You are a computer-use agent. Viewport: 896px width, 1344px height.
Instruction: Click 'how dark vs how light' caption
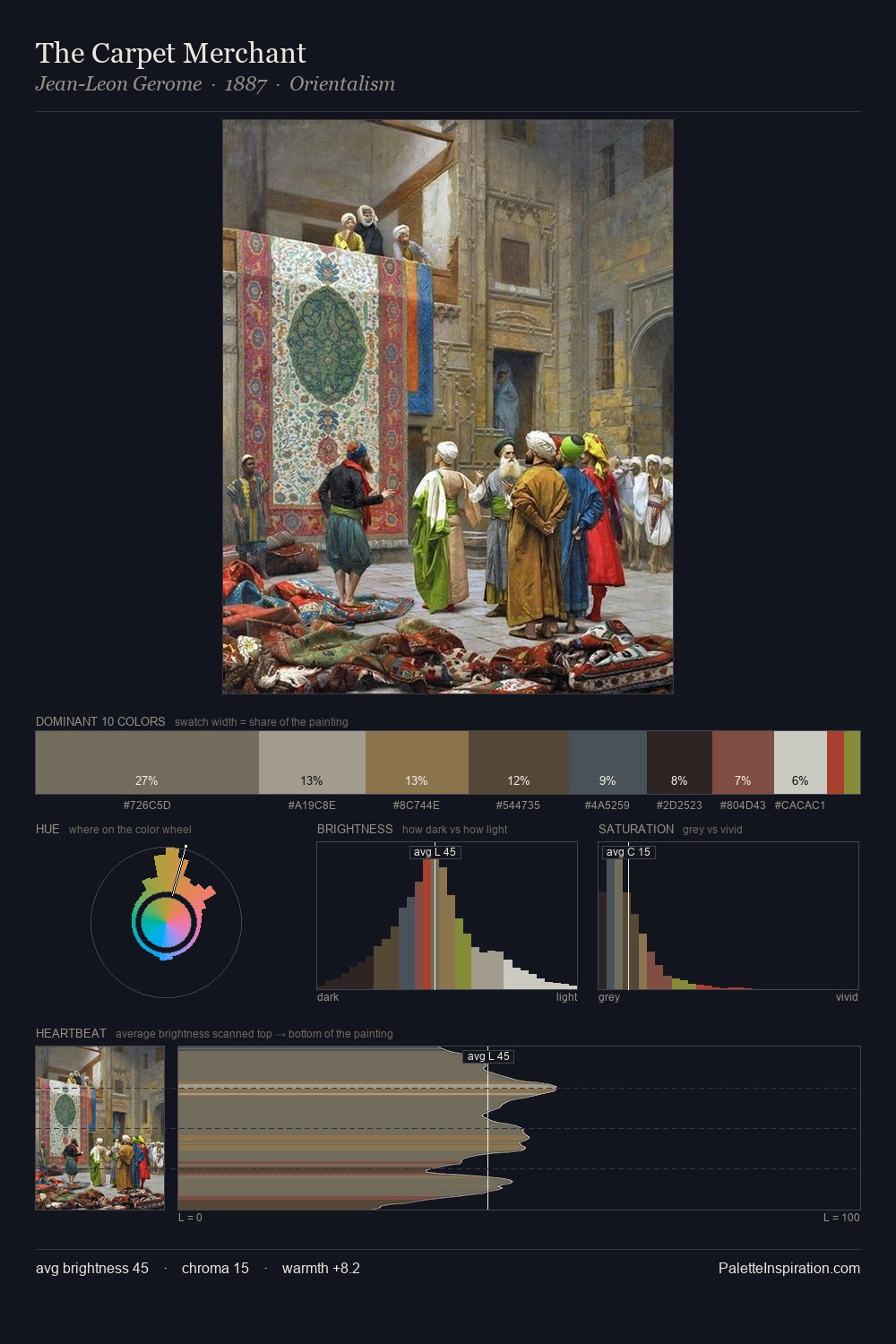(x=454, y=830)
